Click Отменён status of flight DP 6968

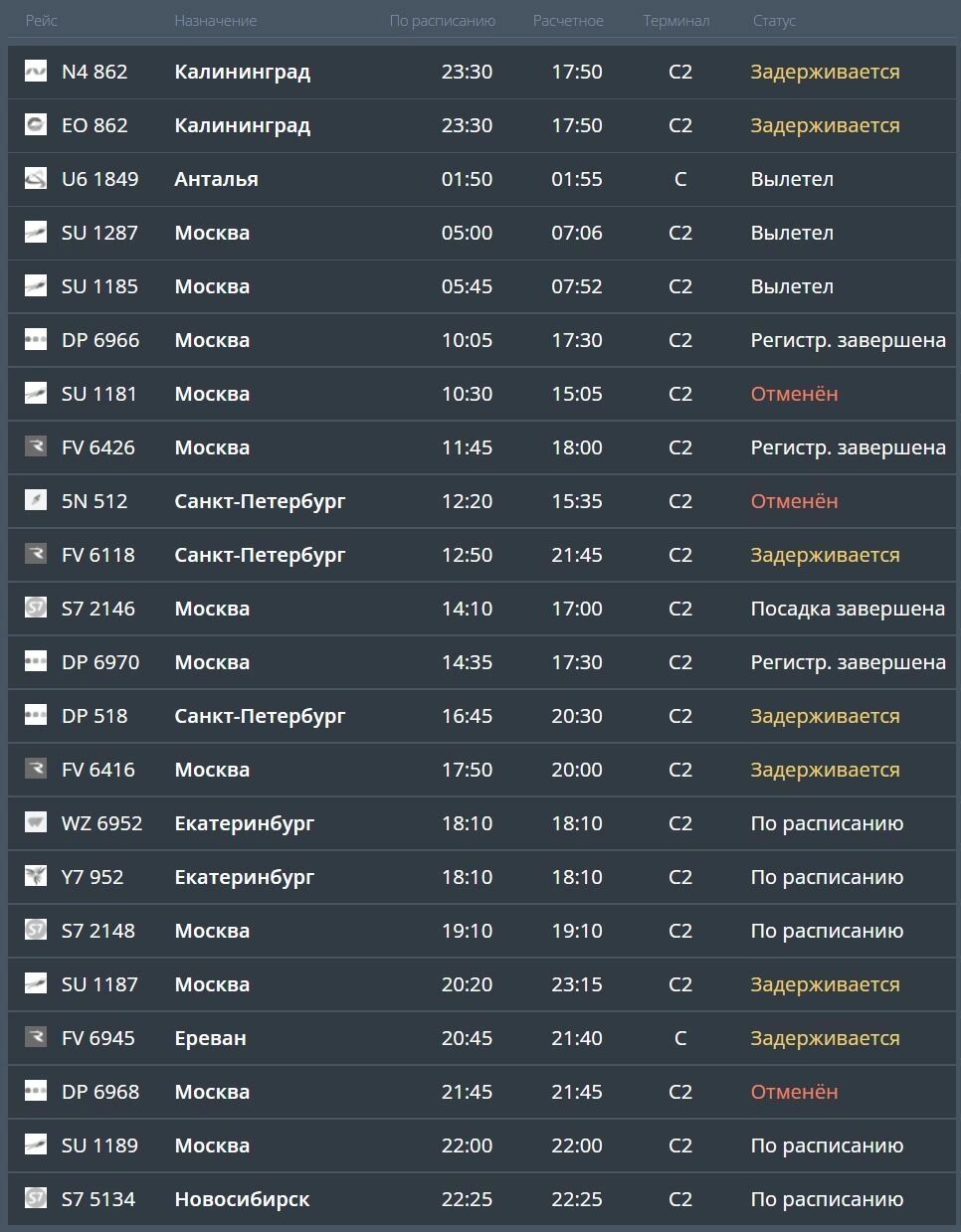click(794, 1092)
